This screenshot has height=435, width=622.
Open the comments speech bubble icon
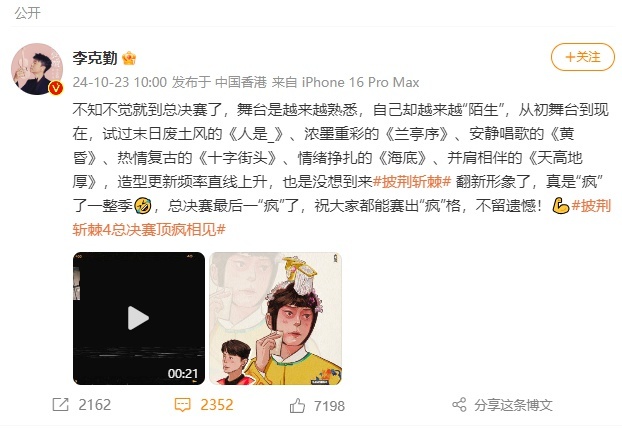182,405
